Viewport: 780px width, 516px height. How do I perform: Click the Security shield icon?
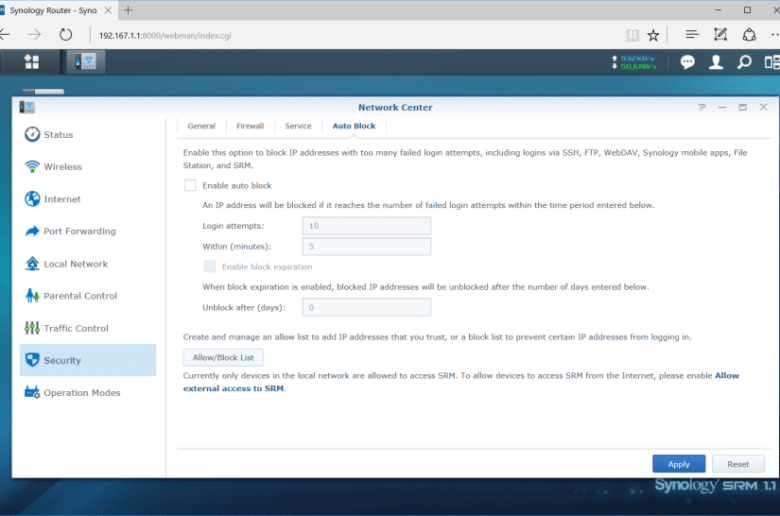(32, 360)
